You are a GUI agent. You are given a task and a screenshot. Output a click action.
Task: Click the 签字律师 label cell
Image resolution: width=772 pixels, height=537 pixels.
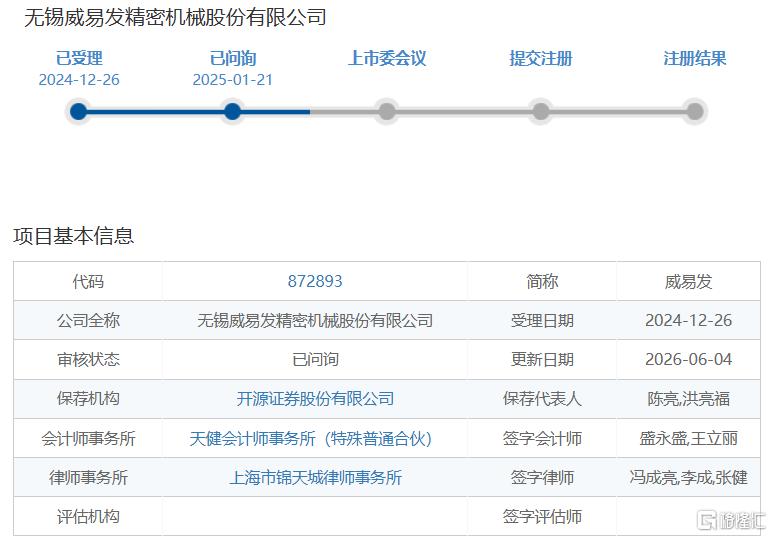pyautogui.click(x=542, y=477)
